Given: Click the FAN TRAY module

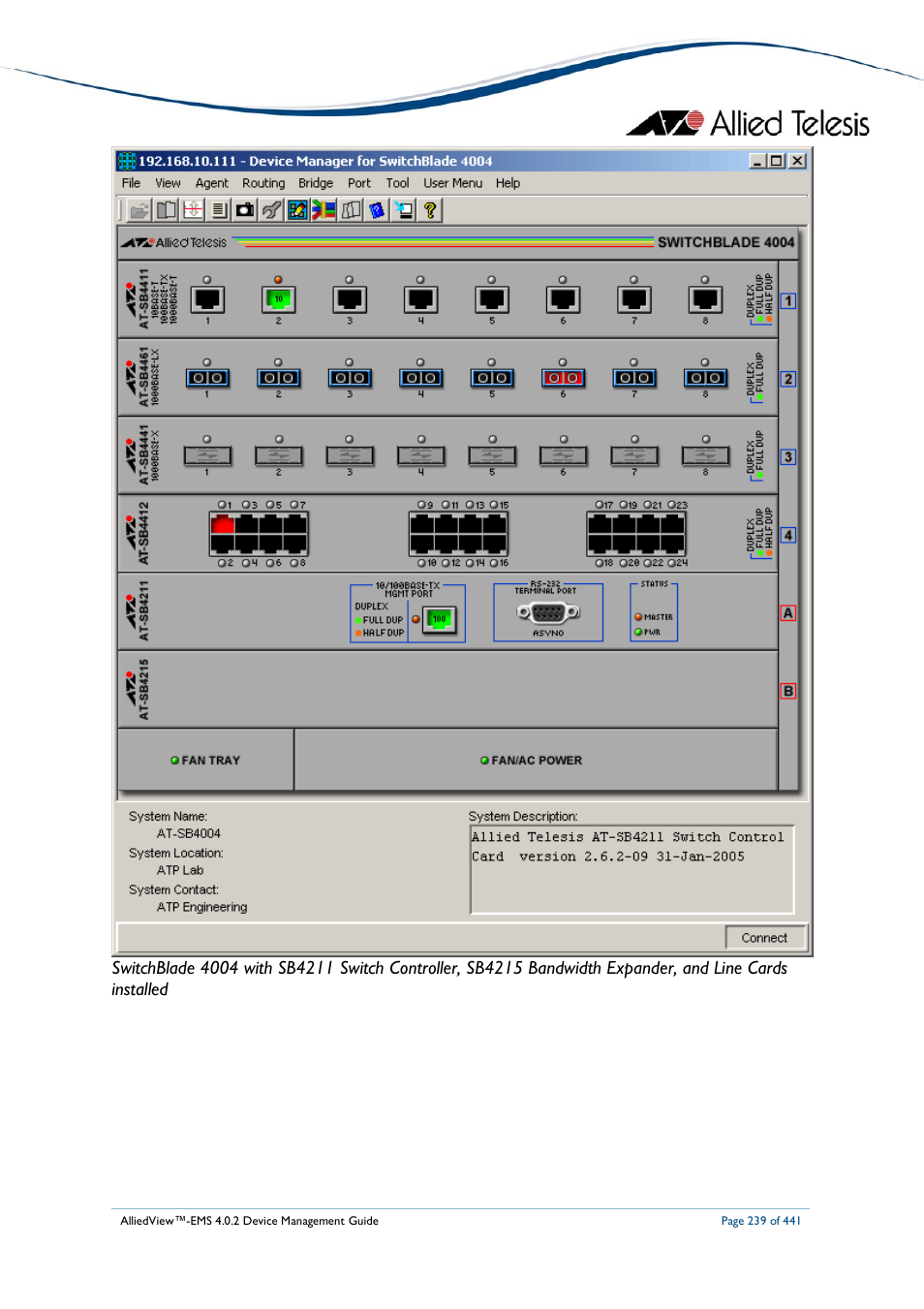Looking at the screenshot, I should click(206, 761).
